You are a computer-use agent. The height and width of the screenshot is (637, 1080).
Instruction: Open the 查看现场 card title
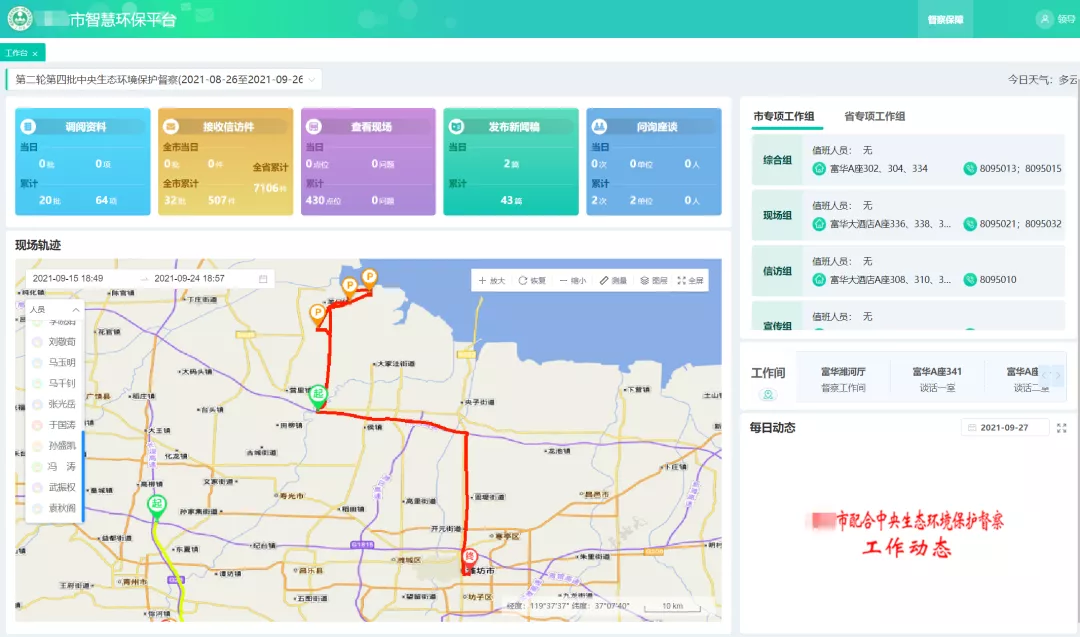[371, 127]
